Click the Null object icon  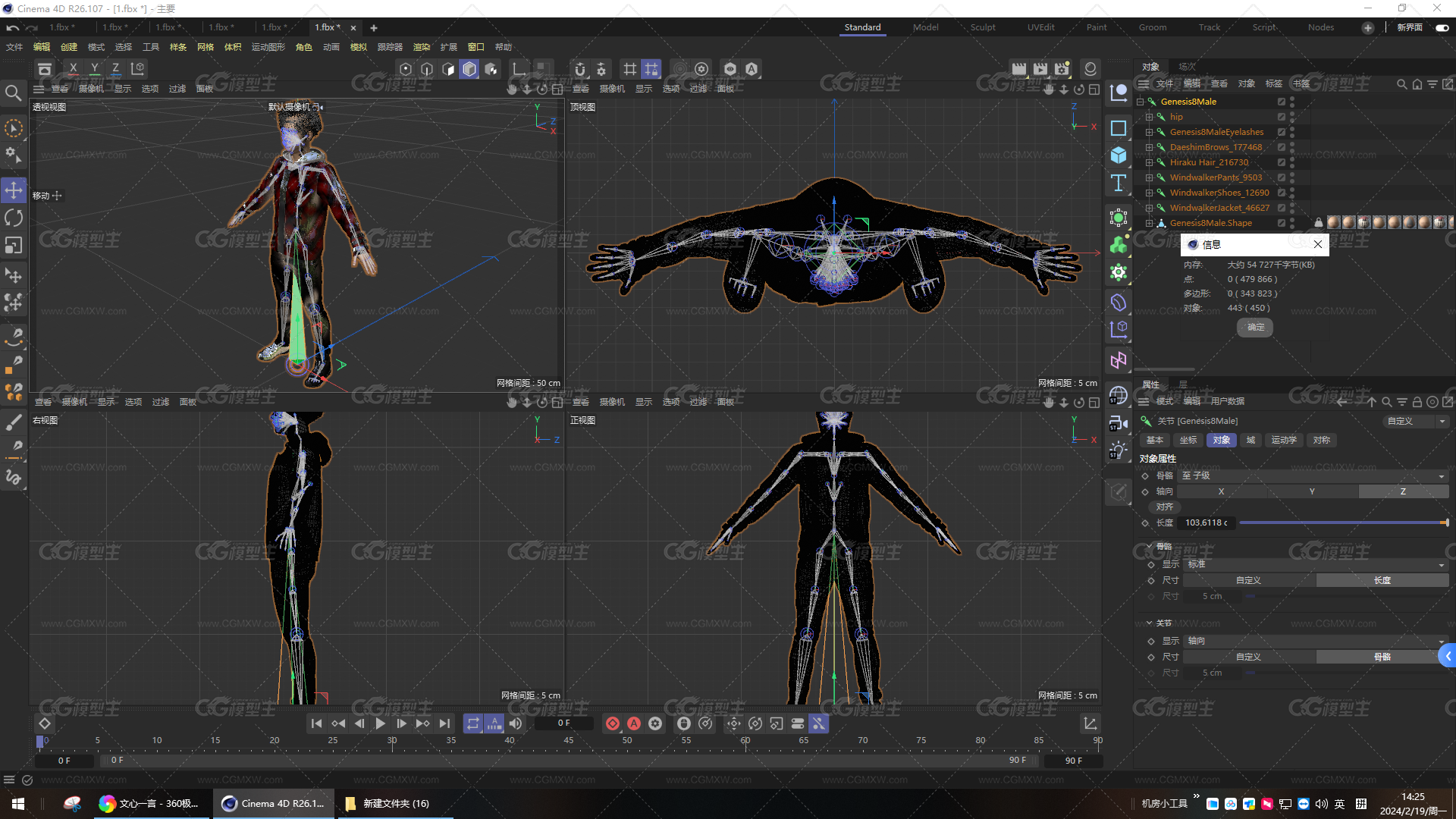1119,93
